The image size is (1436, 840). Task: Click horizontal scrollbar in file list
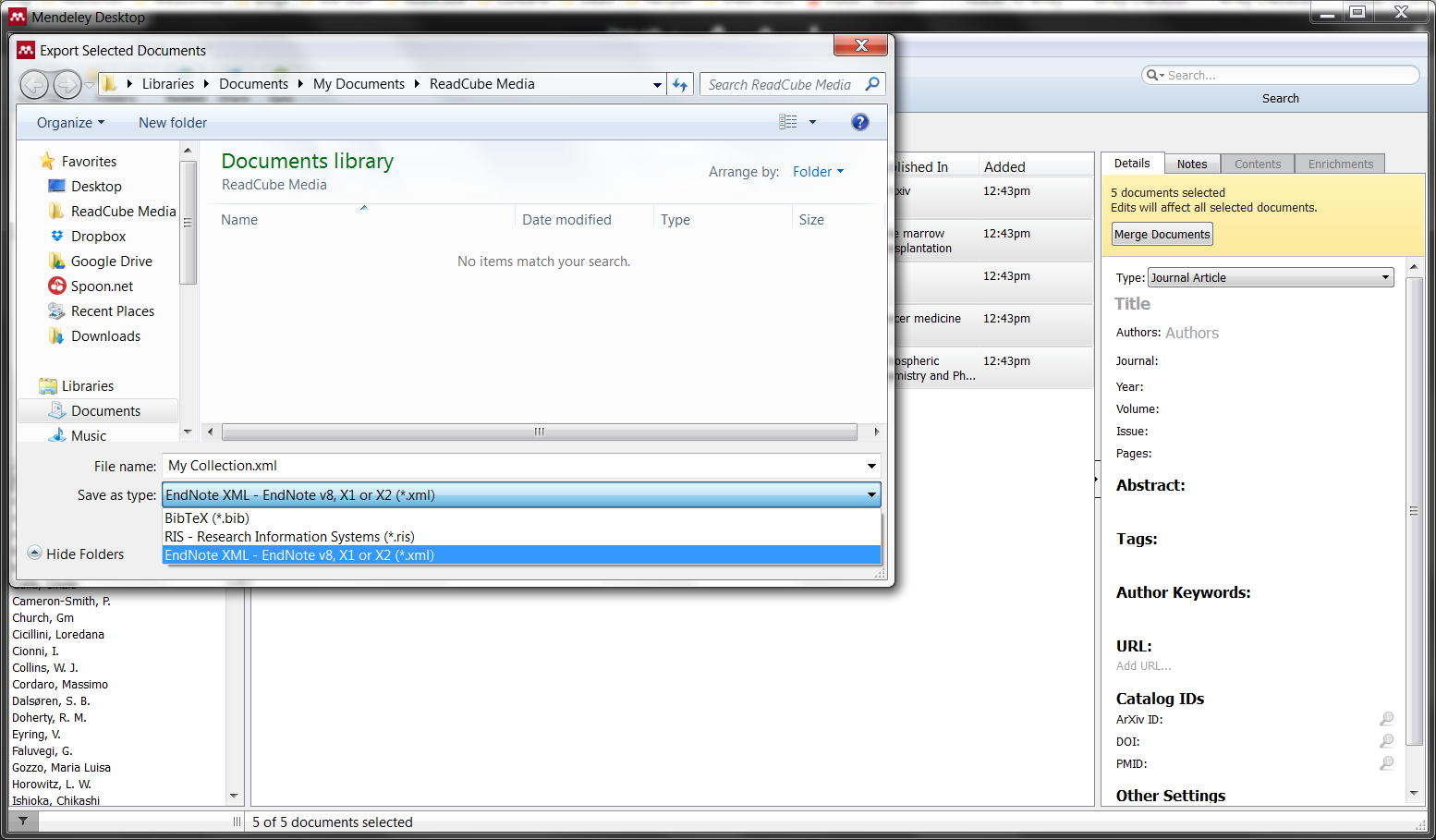pos(540,432)
